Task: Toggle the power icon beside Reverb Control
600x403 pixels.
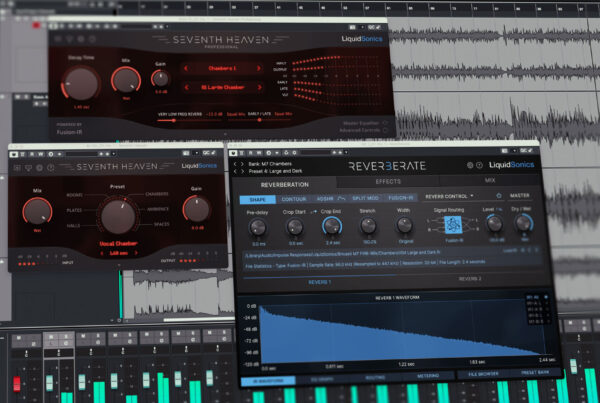Action: [499, 196]
